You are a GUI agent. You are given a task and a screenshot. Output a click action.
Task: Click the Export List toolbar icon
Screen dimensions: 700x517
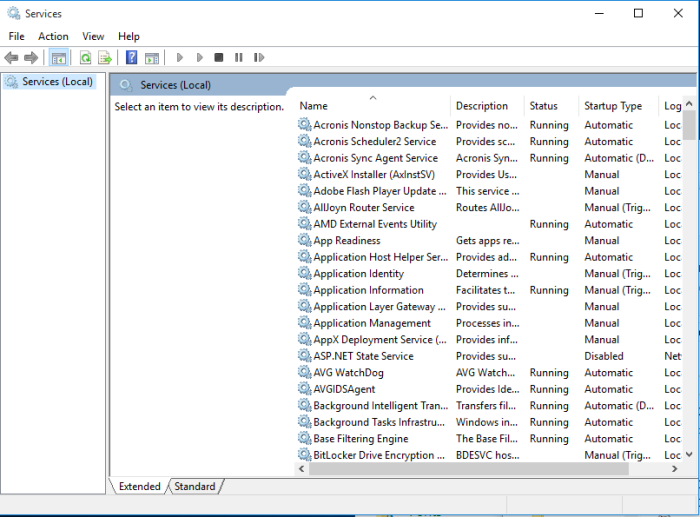coord(105,58)
